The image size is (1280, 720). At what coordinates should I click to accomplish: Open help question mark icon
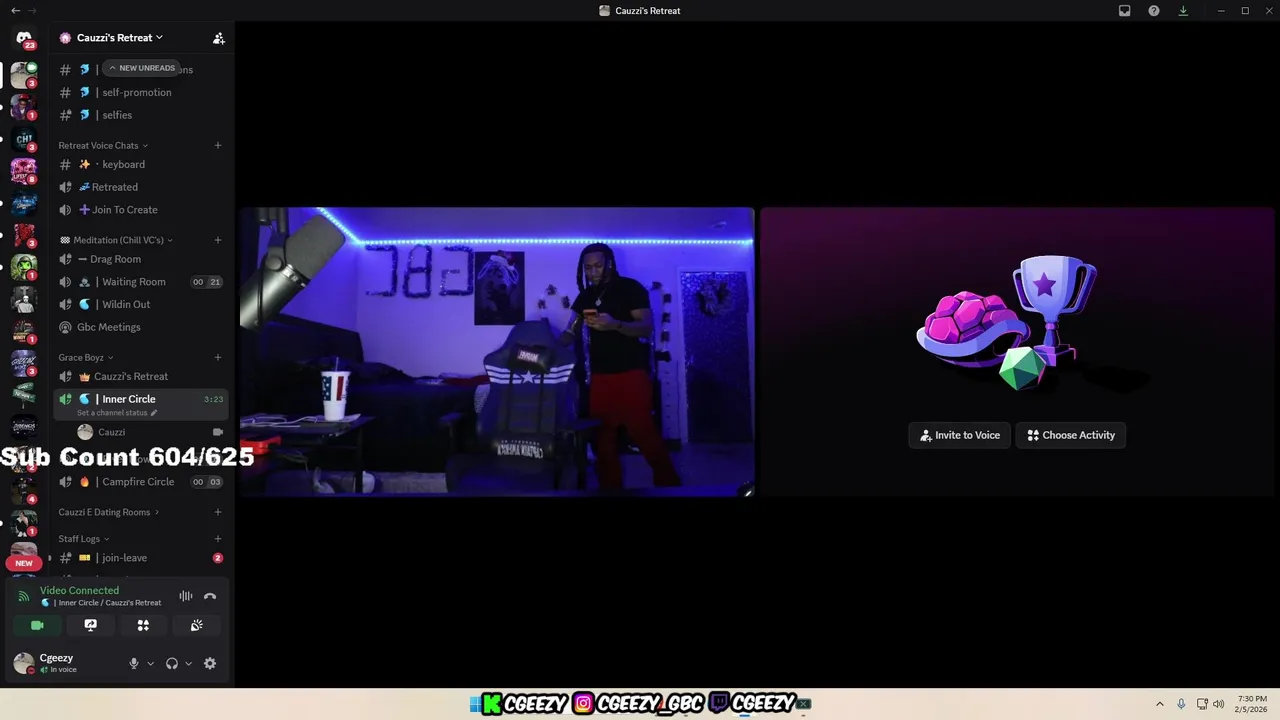coord(1154,11)
